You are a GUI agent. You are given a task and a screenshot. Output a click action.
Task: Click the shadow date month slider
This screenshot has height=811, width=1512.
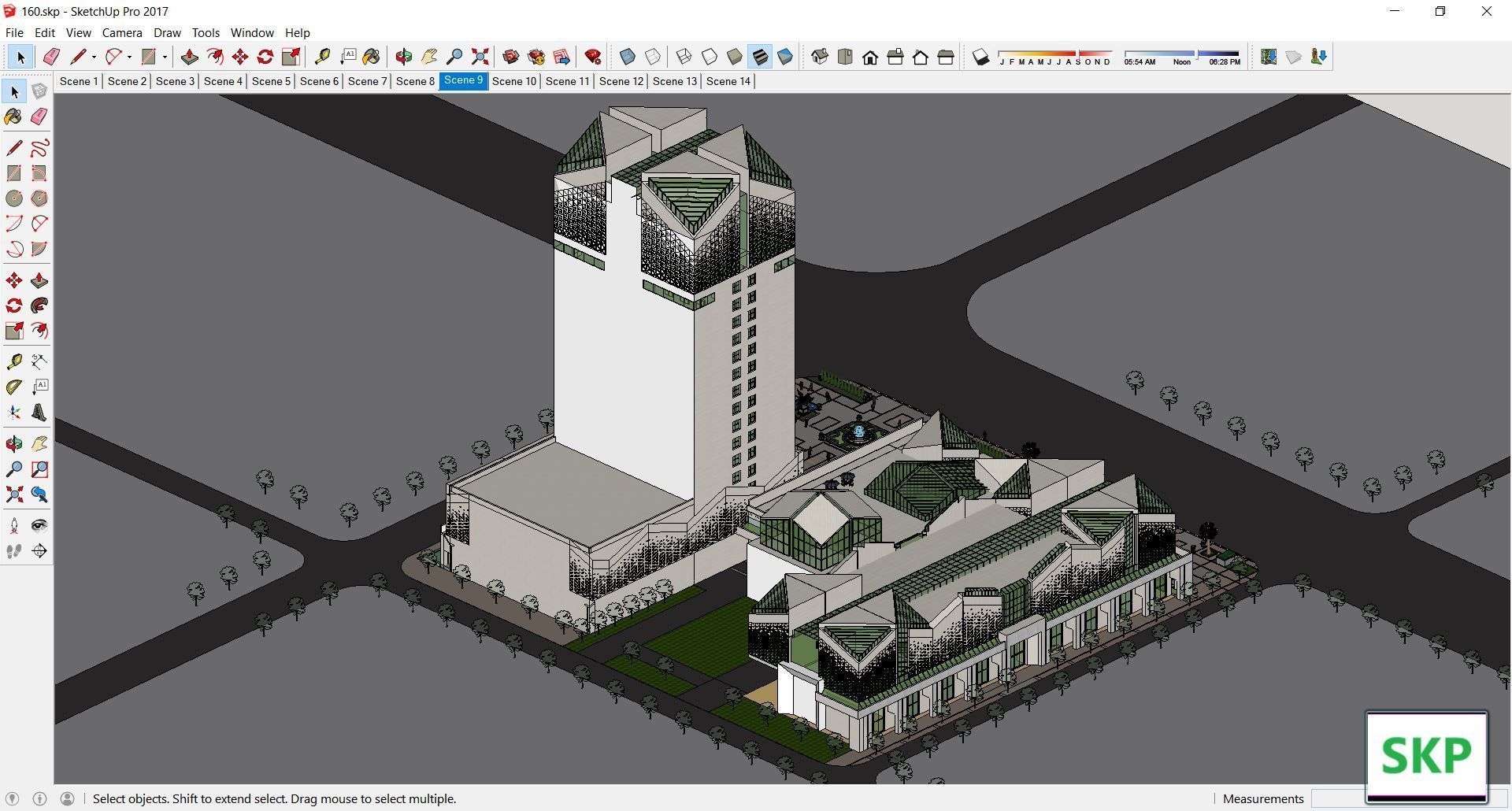(x=1055, y=57)
